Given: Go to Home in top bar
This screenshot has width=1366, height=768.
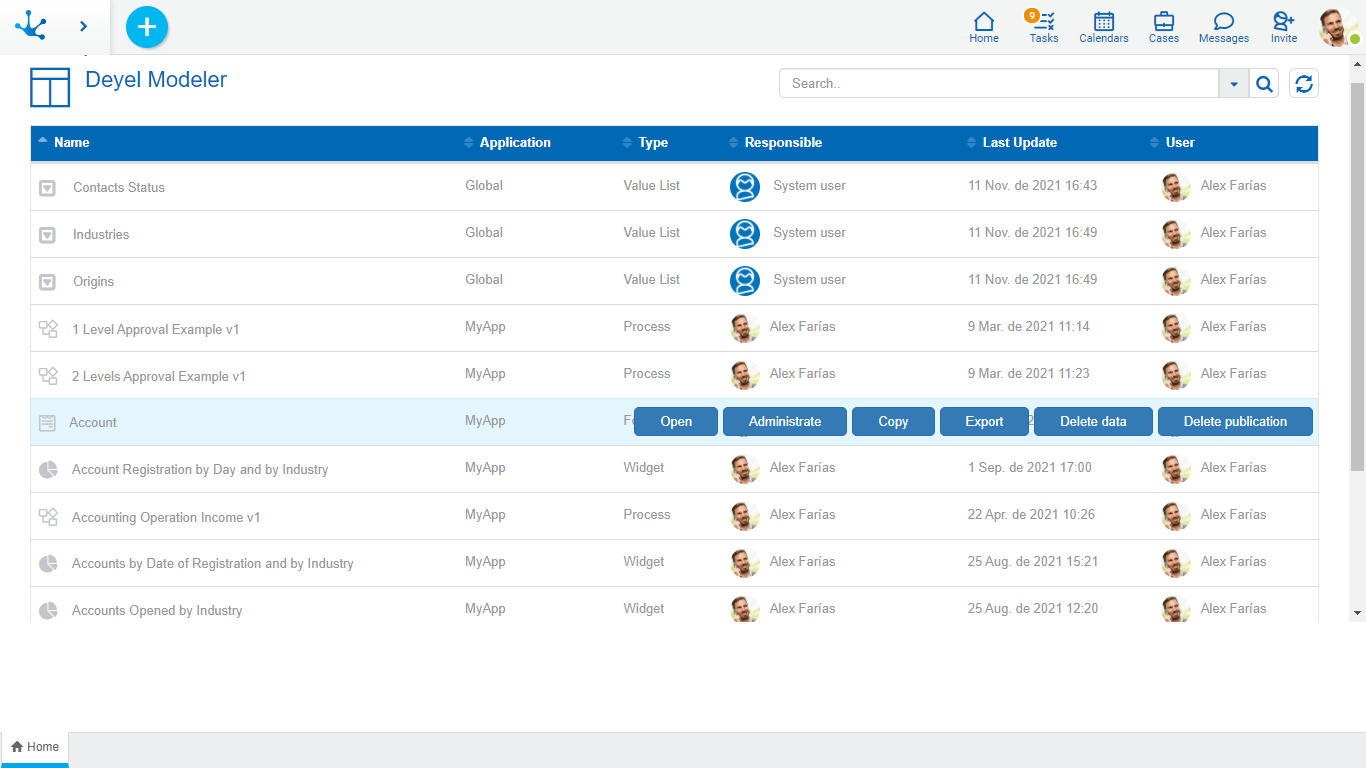Looking at the screenshot, I should point(984,27).
